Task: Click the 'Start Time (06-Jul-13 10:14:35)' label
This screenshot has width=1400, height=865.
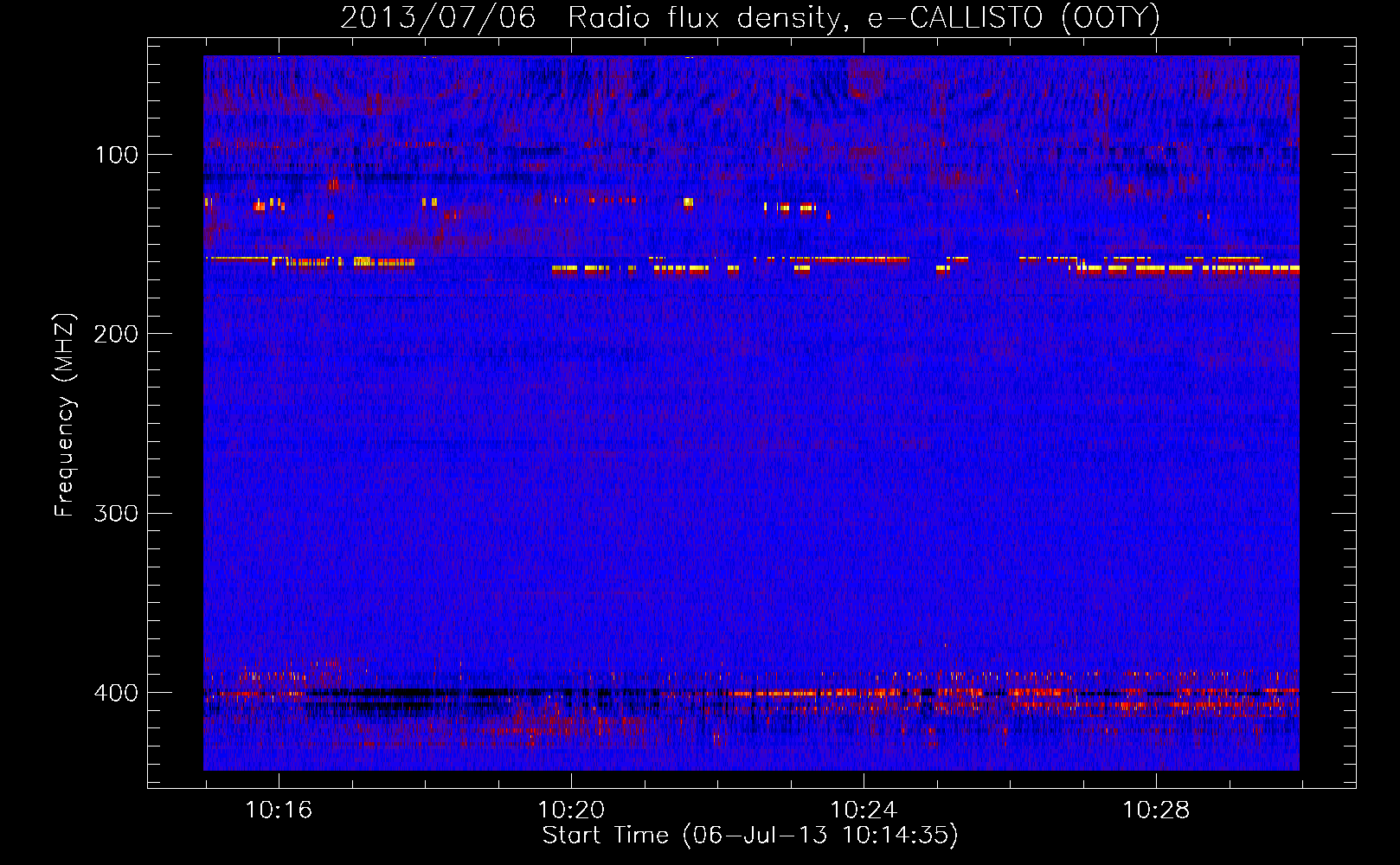Action: tap(750, 836)
